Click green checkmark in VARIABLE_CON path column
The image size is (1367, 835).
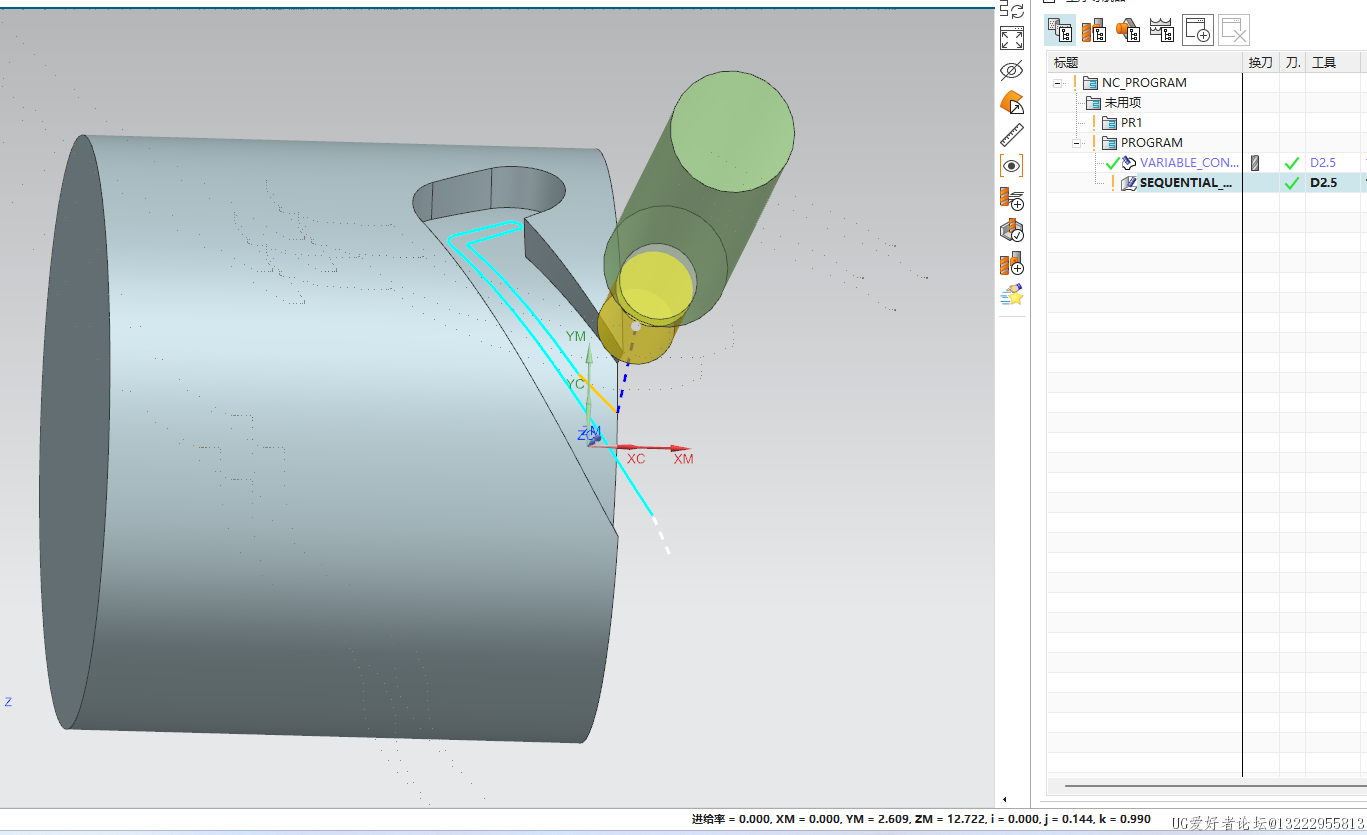1291,163
